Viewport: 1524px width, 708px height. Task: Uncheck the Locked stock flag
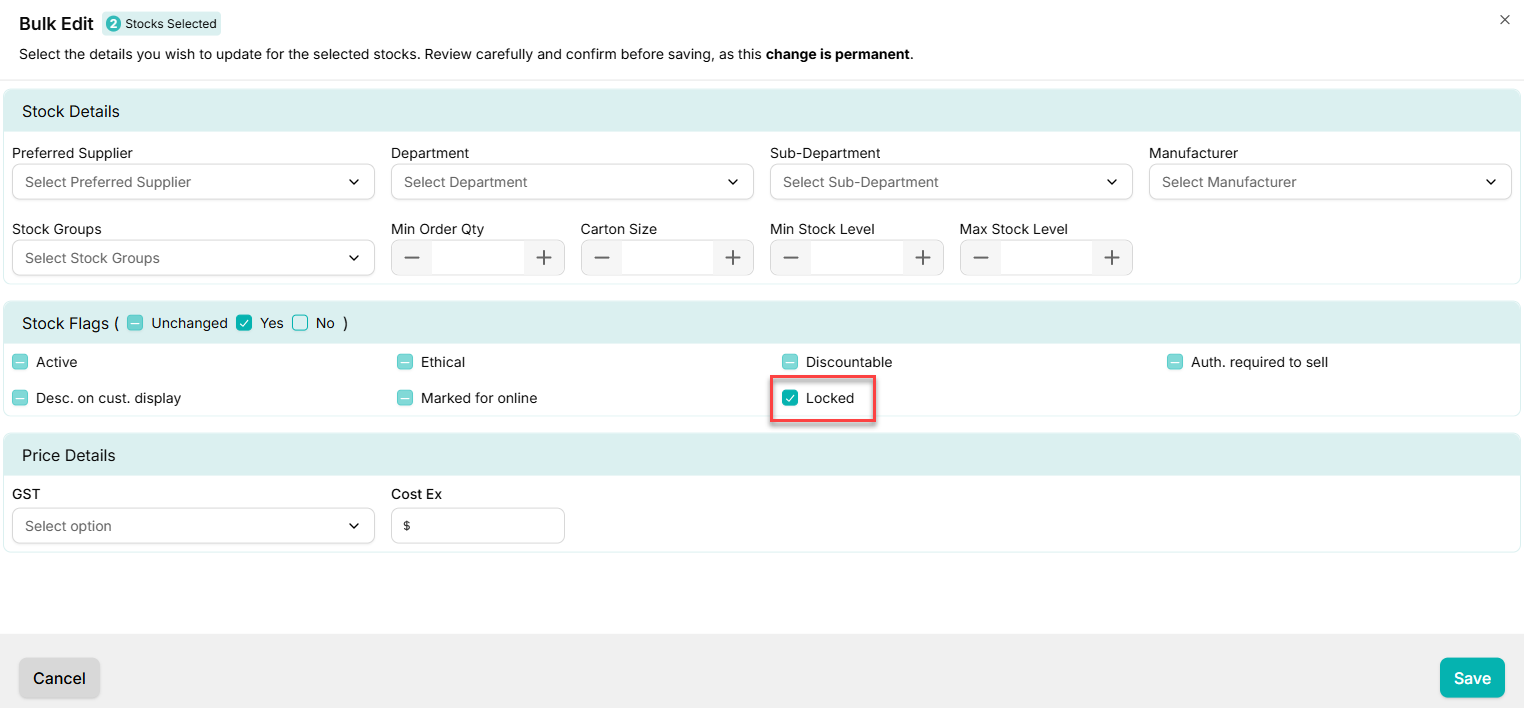click(790, 398)
